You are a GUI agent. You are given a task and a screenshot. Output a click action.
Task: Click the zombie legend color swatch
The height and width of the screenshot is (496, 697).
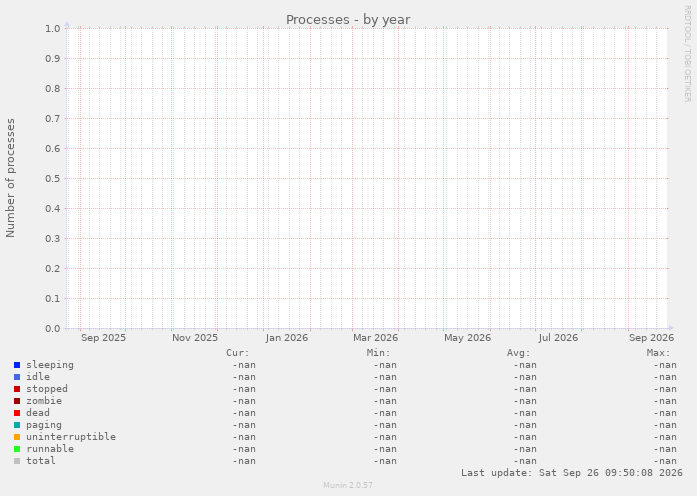click(17, 401)
